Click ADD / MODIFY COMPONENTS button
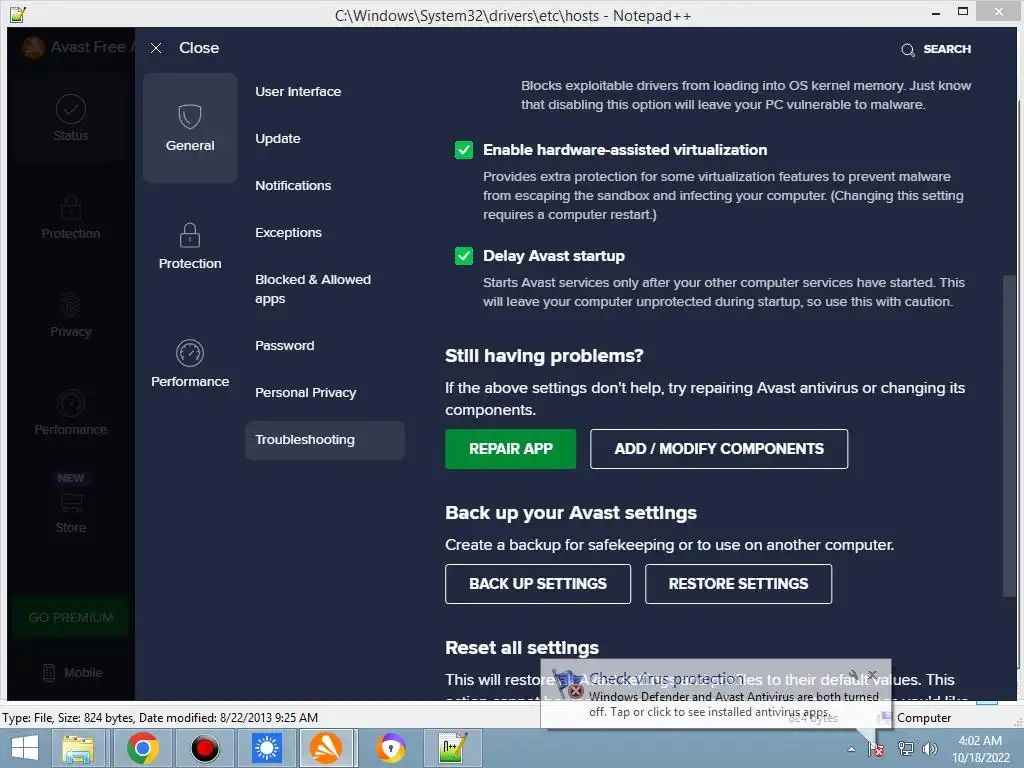The height and width of the screenshot is (768, 1024). [x=719, y=449]
